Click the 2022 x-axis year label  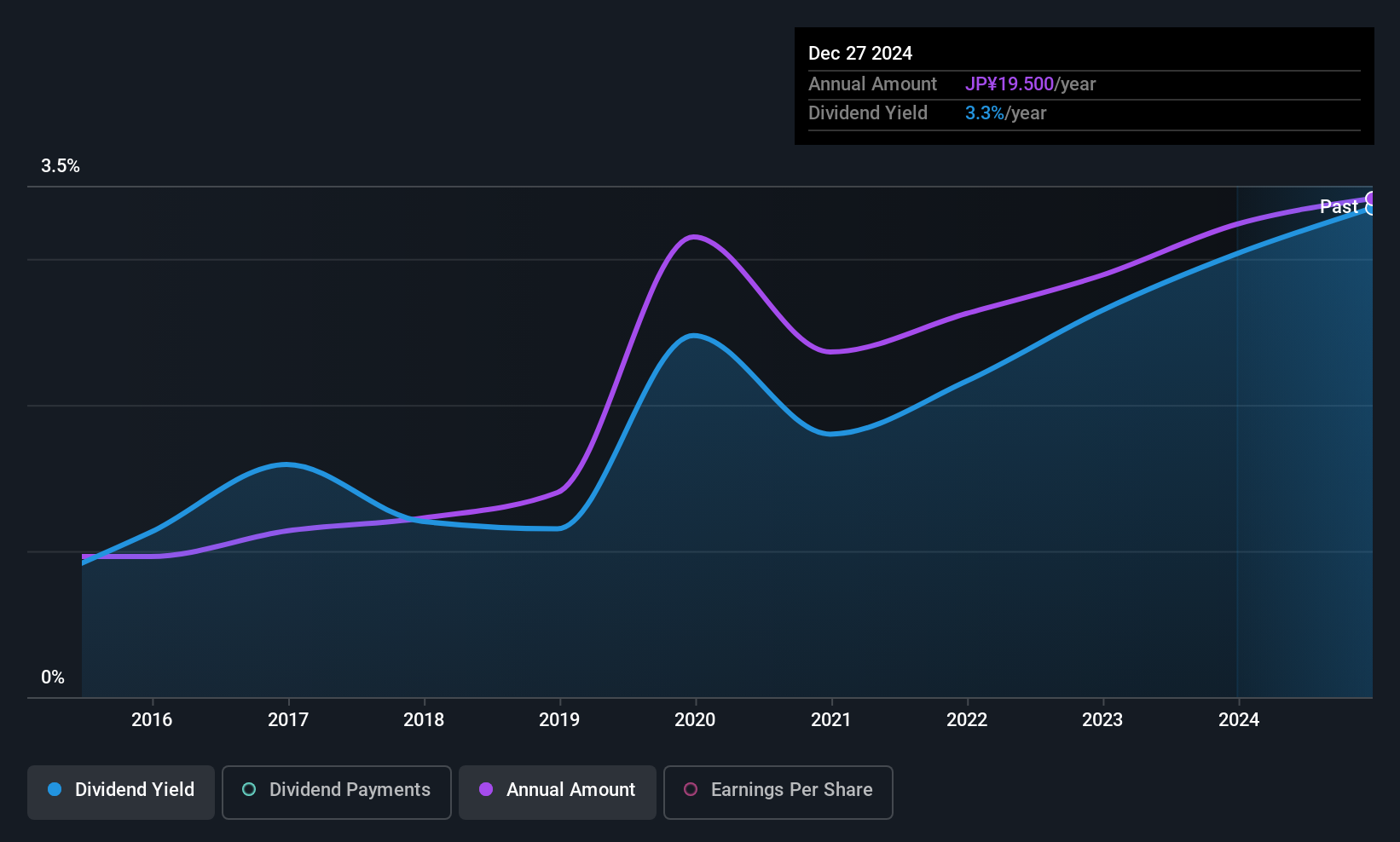click(x=967, y=719)
